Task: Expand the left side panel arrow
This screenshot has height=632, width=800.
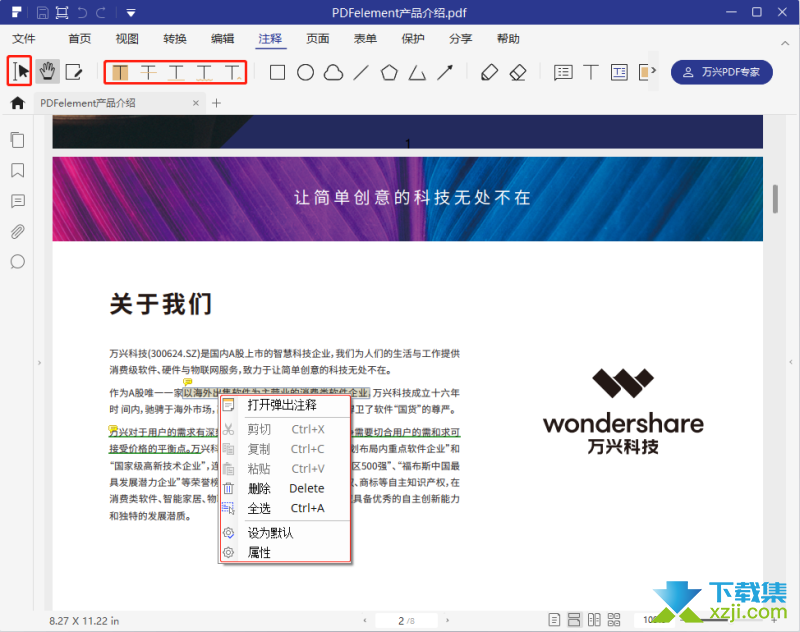Action: click(39, 363)
